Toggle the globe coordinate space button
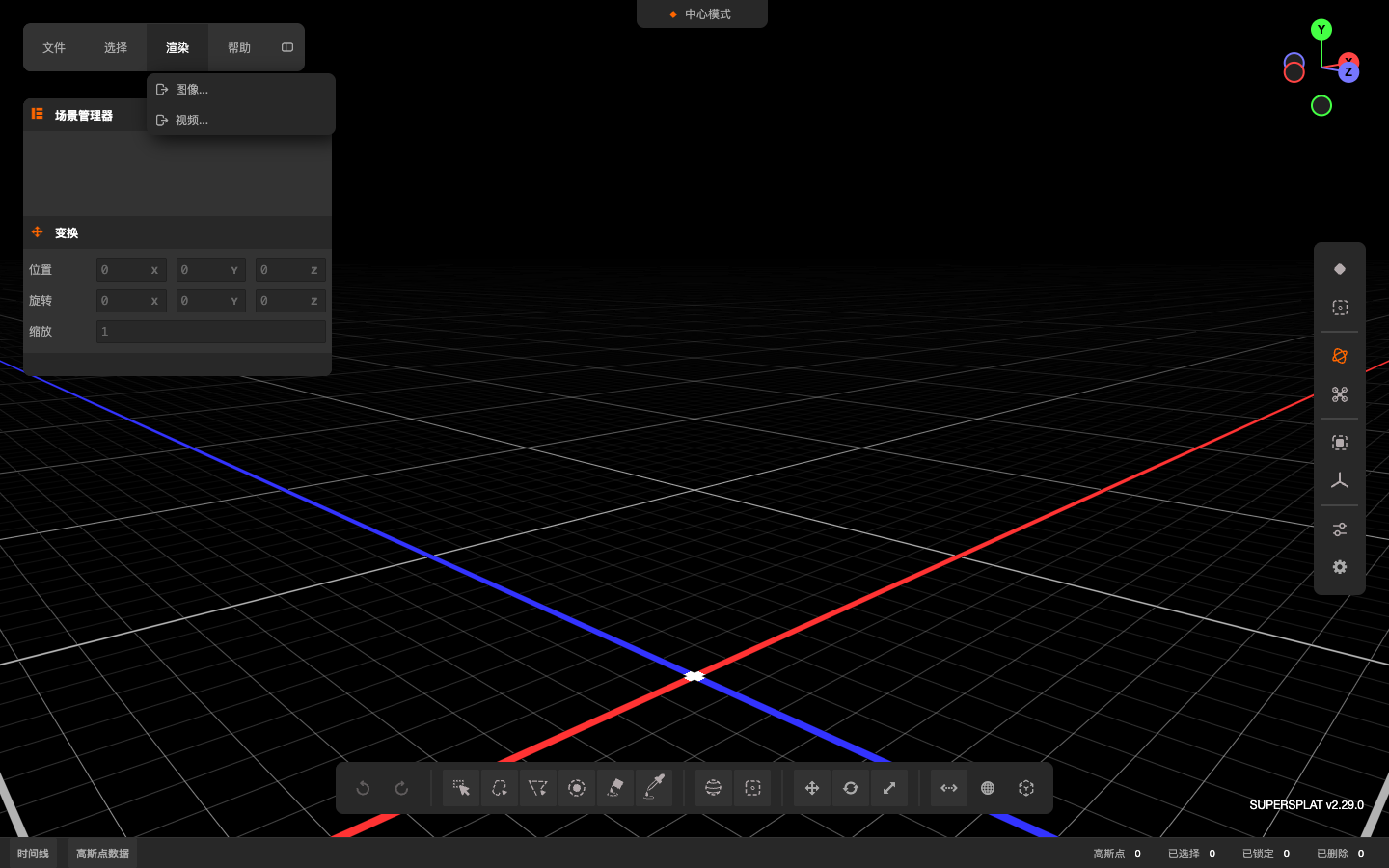Viewport: 1389px width, 868px height. [x=988, y=788]
